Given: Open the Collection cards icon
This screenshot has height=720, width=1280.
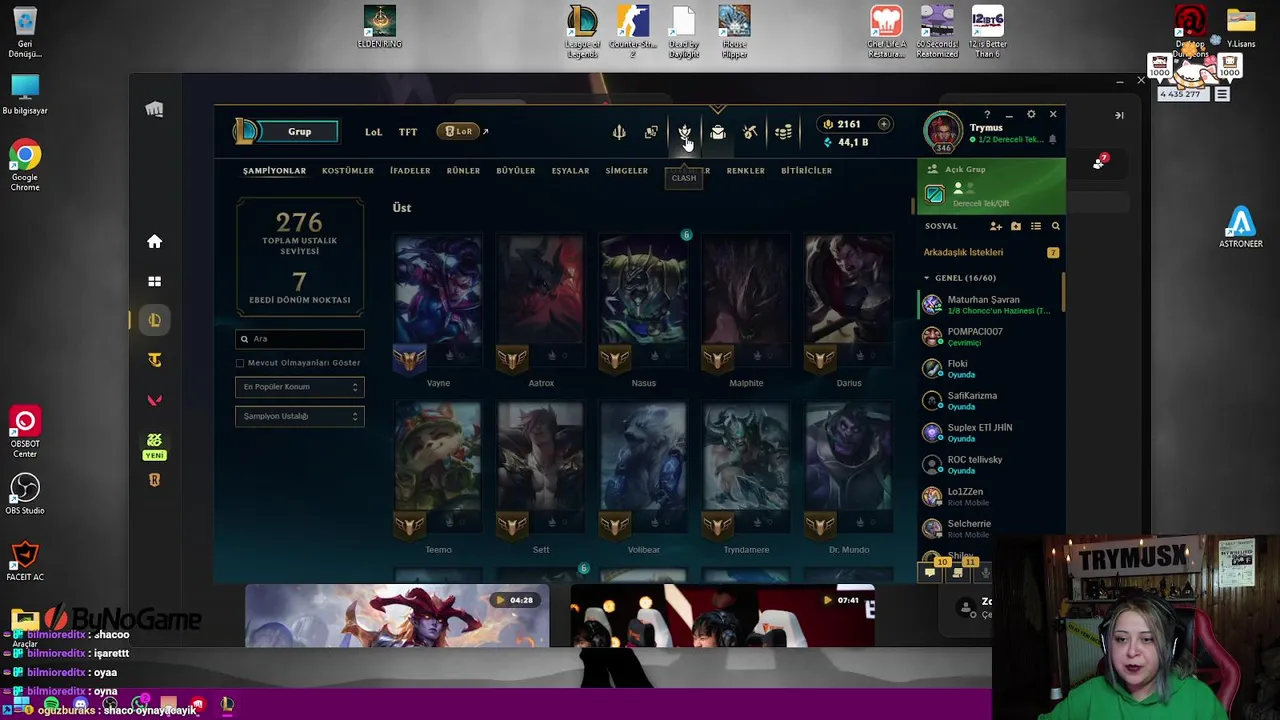Looking at the screenshot, I should [652, 132].
